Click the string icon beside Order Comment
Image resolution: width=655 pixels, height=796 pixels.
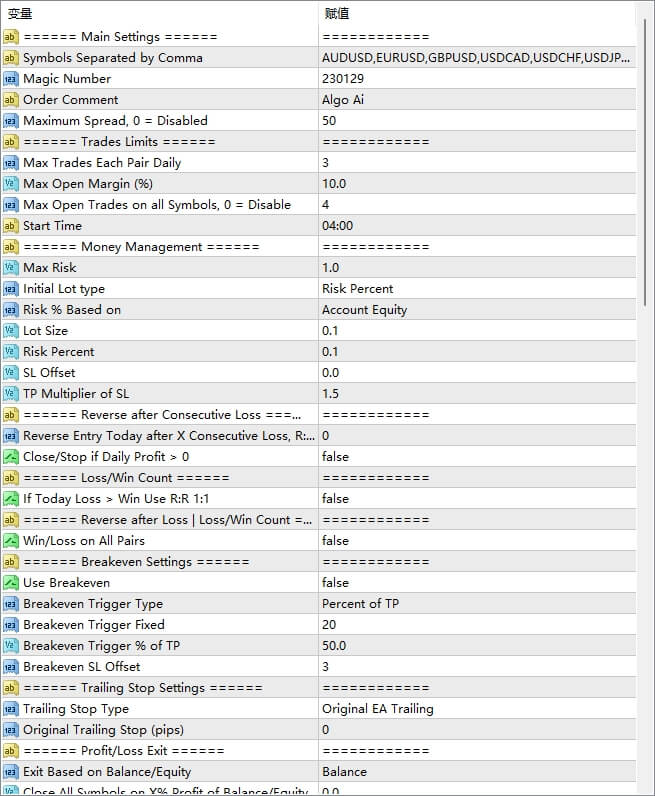click(10, 100)
